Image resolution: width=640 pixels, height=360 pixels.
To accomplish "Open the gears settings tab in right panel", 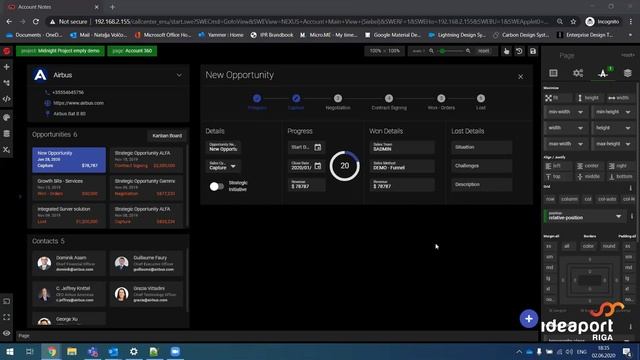I will pos(578,73).
